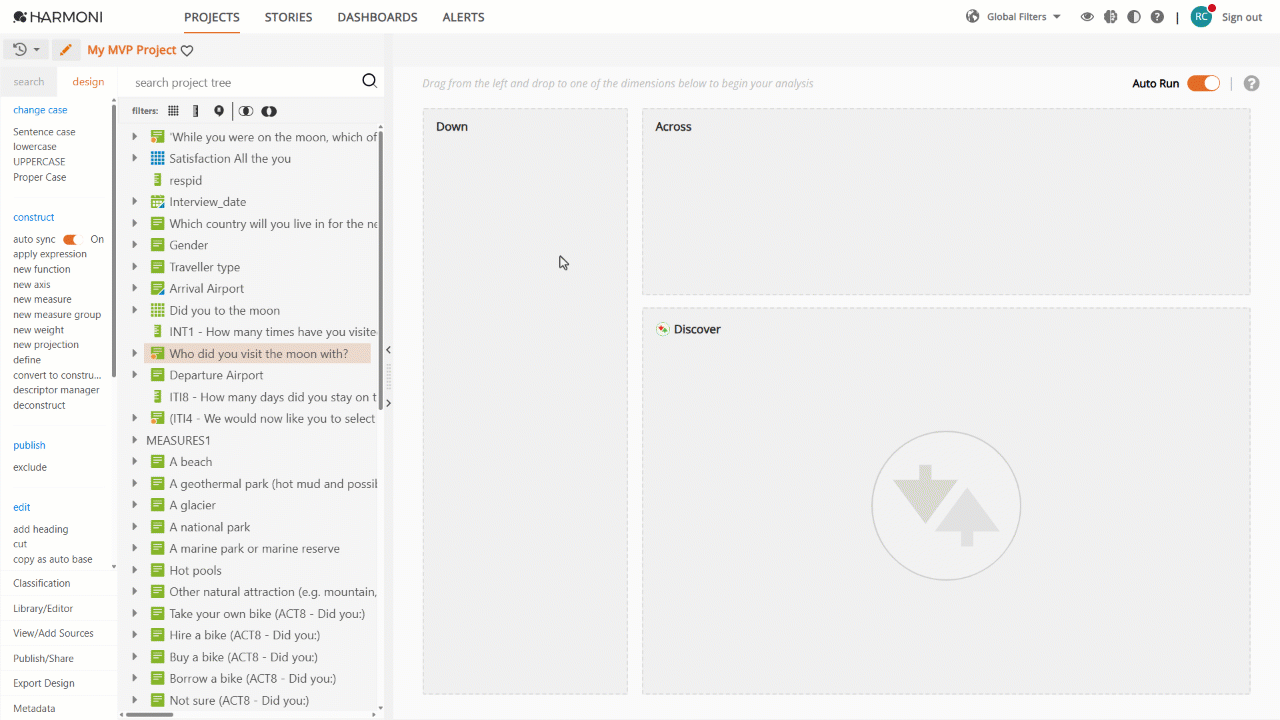Open help question mark in top bar
The image size is (1280, 720).
click(x=1157, y=17)
